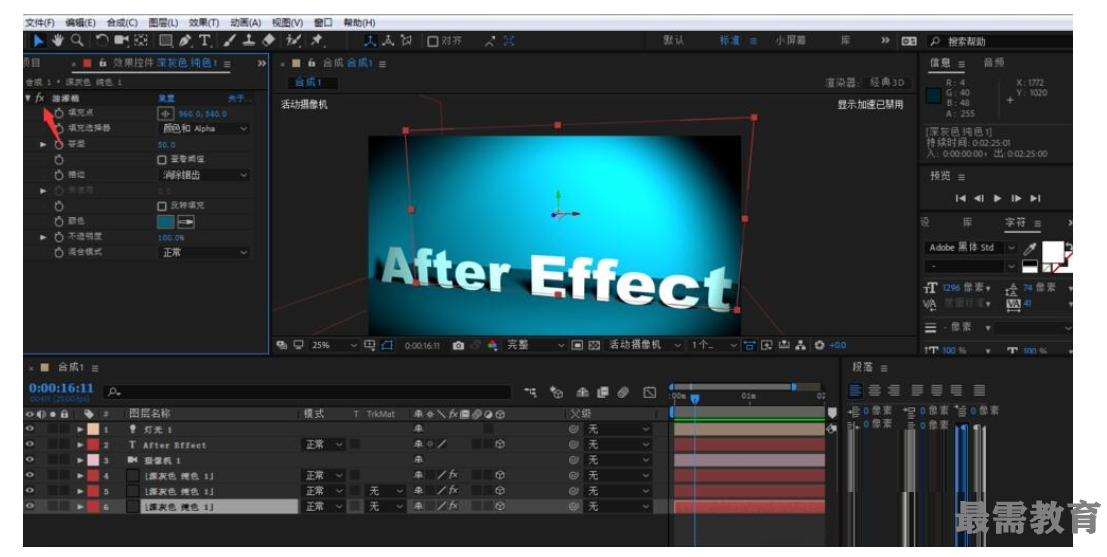The image size is (1107, 557).
Task: Select the Brush tool
Action: [229, 41]
